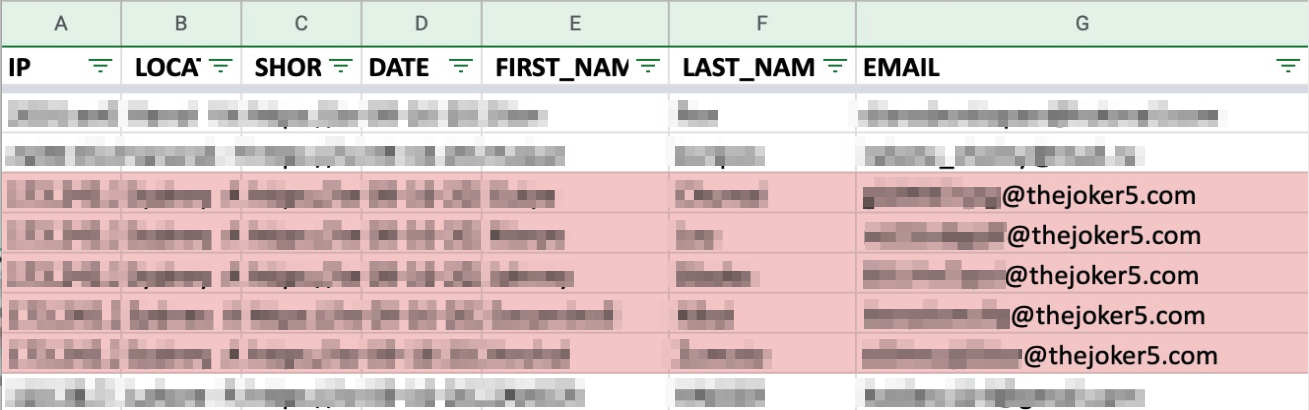
Task: Open the LAST_NAME column filter icon
Action: click(835, 67)
